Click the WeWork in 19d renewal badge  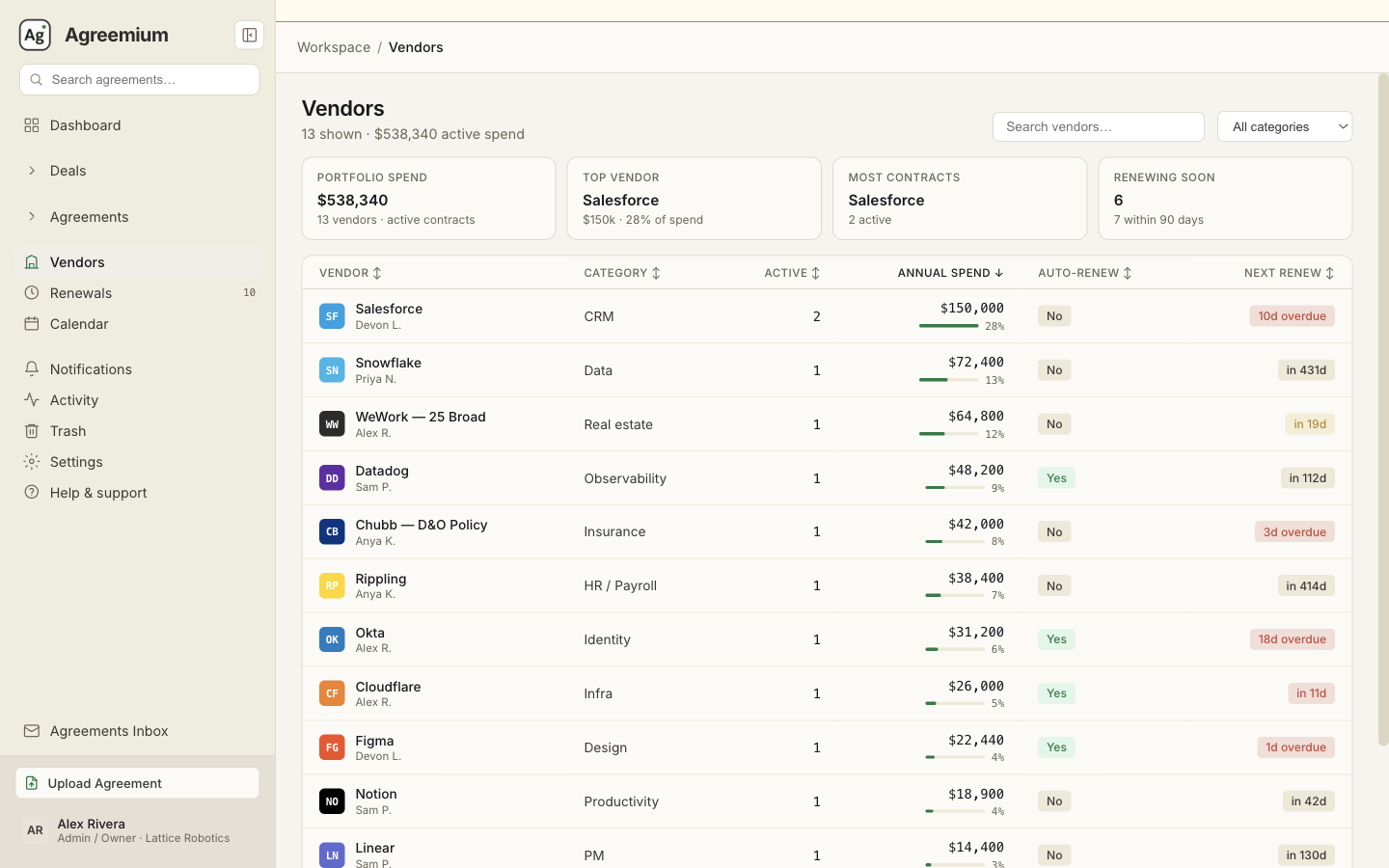pos(1310,424)
